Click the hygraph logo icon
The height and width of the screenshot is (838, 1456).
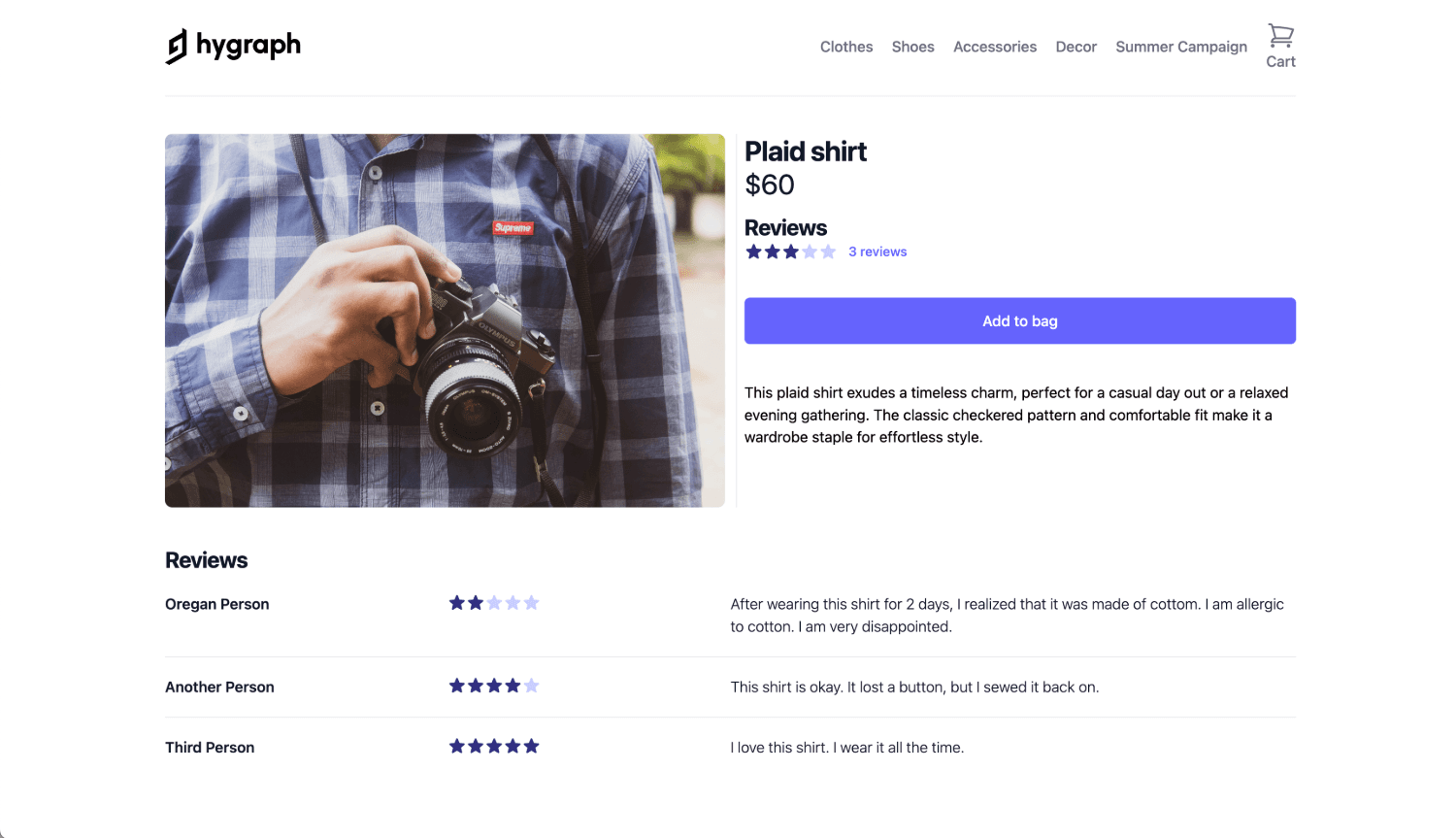(178, 45)
